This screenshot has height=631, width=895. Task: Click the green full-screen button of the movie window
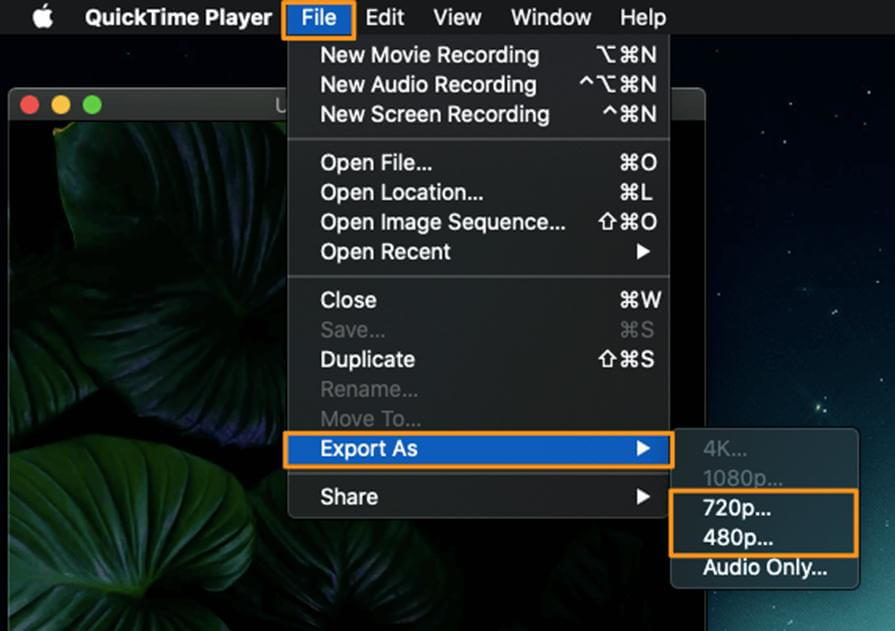pos(92,105)
